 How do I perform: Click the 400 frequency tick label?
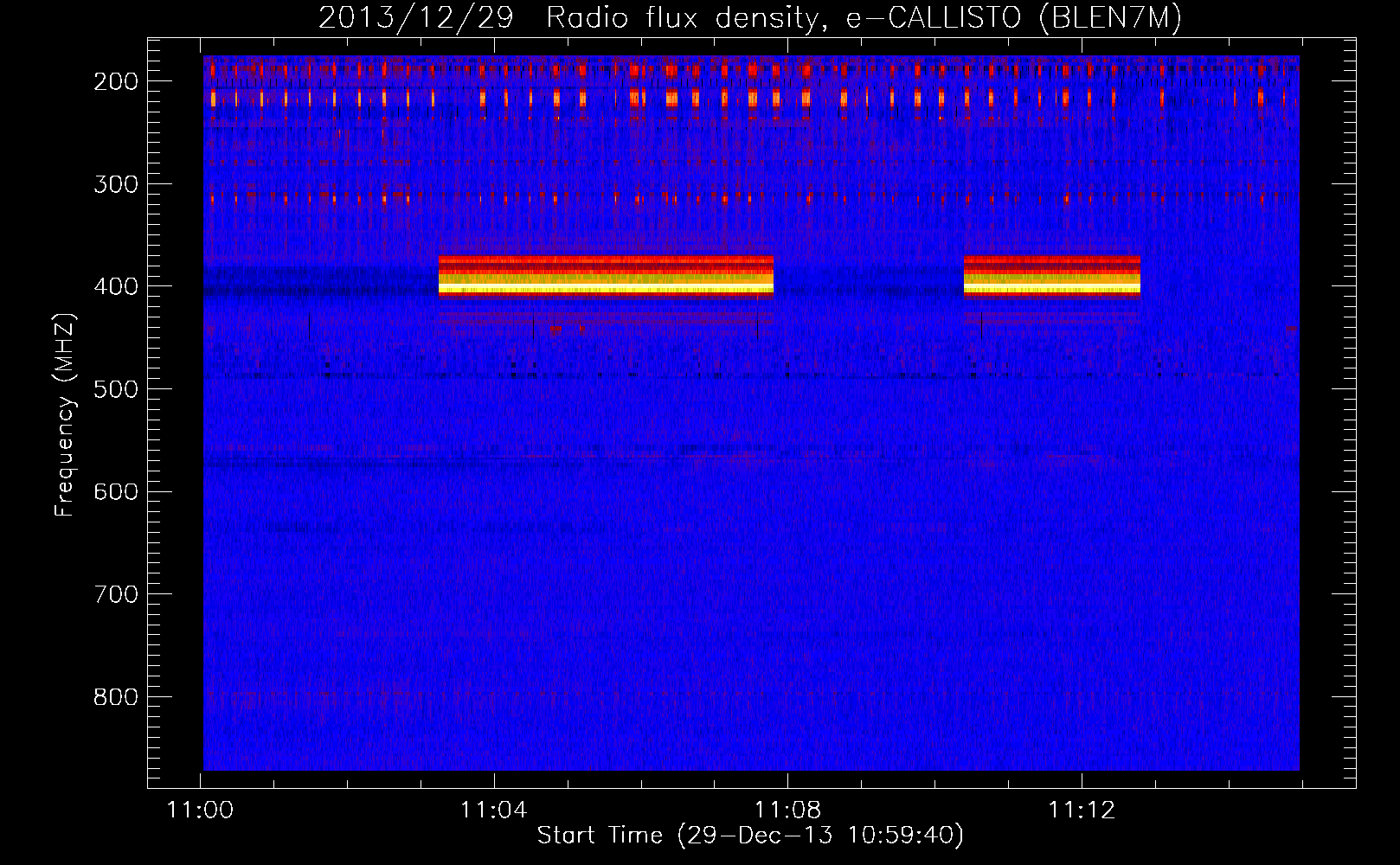(x=114, y=286)
